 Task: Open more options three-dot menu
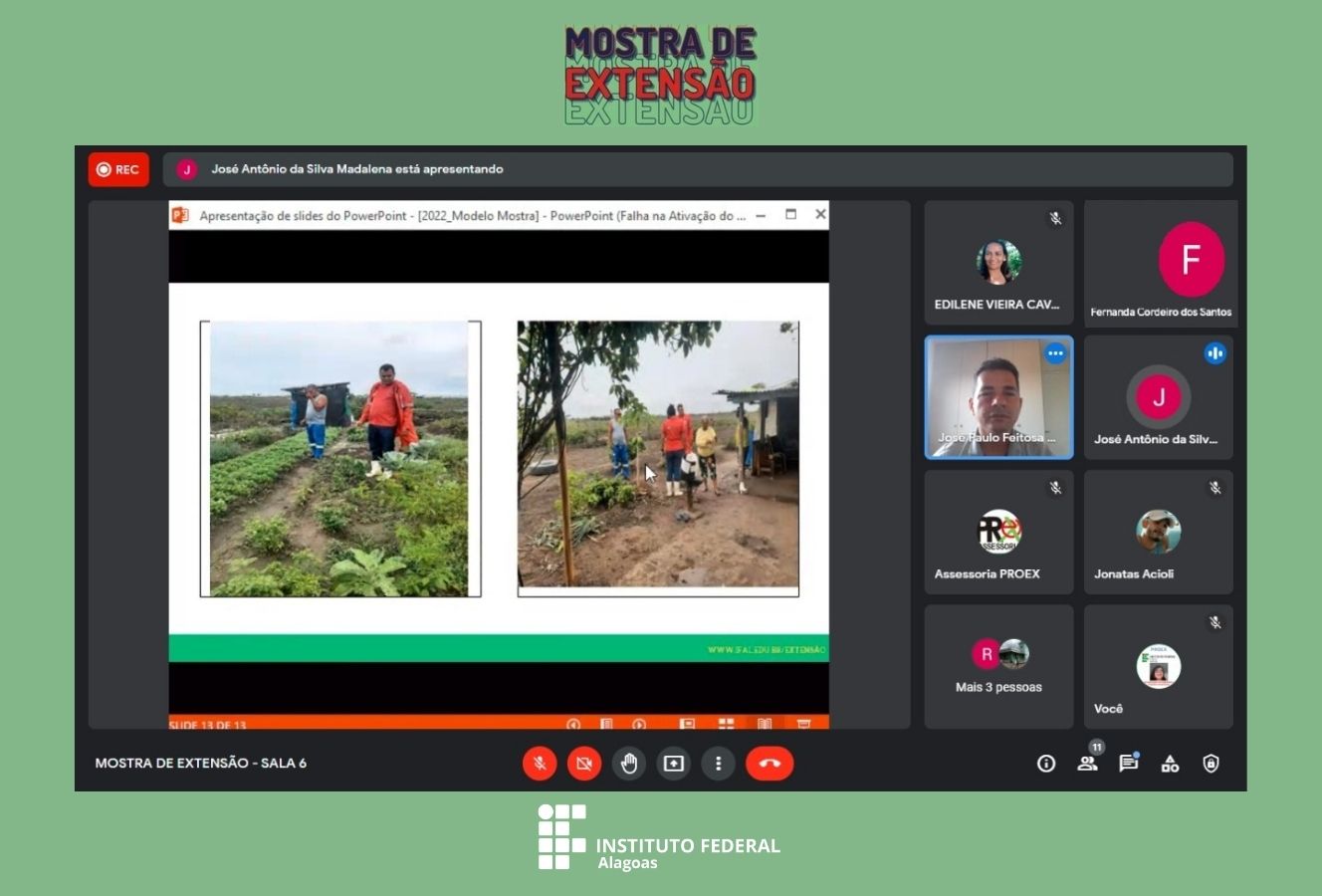(x=718, y=764)
